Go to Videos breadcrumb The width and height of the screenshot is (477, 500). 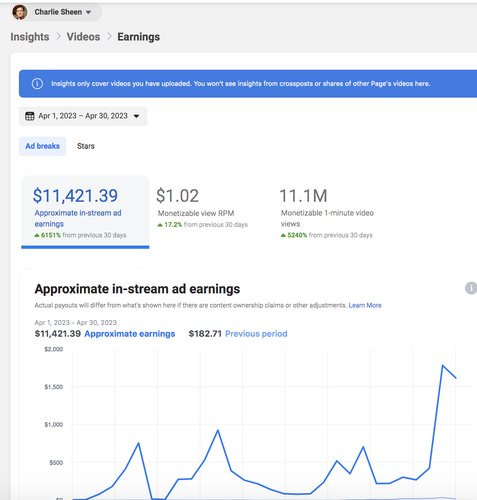tap(83, 37)
